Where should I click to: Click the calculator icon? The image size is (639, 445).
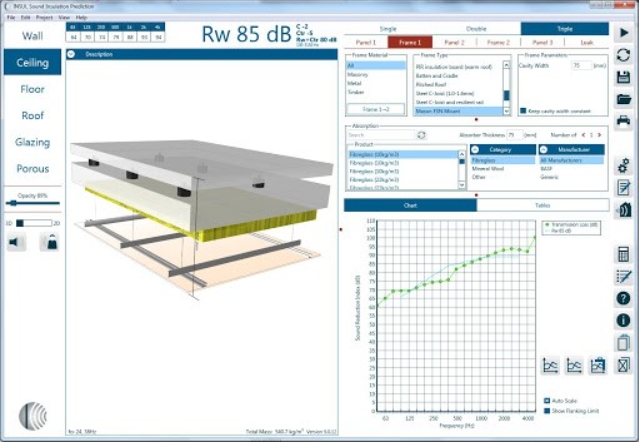tap(624, 255)
